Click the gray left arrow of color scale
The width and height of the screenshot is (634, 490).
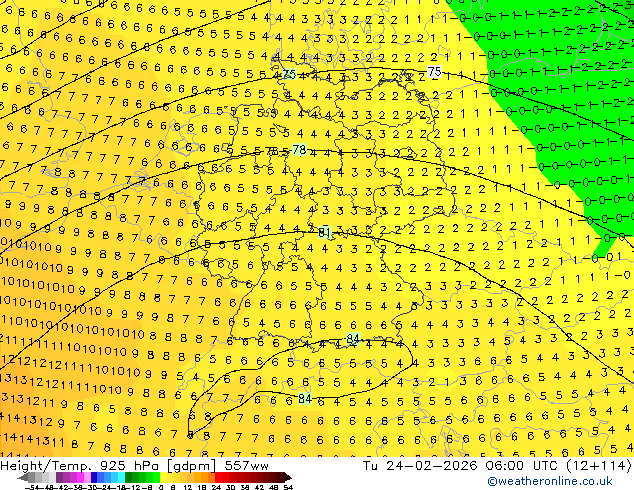coord(22,477)
